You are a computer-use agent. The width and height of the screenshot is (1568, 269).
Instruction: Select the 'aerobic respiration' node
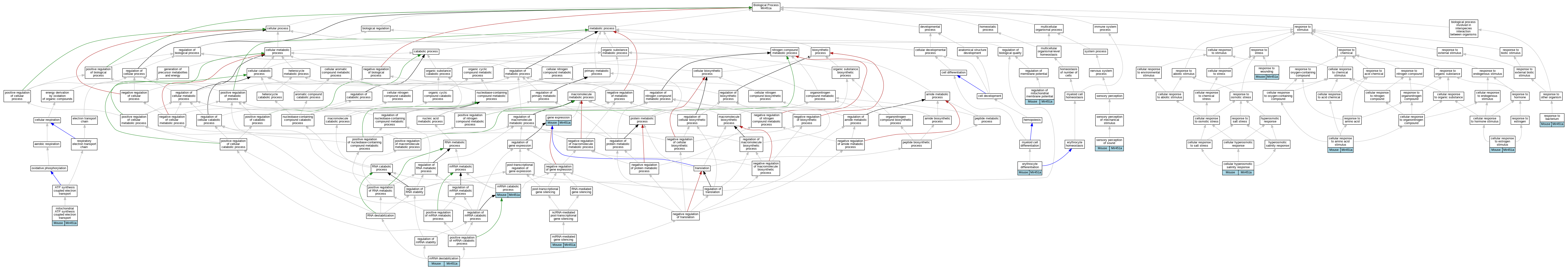click(x=47, y=144)
